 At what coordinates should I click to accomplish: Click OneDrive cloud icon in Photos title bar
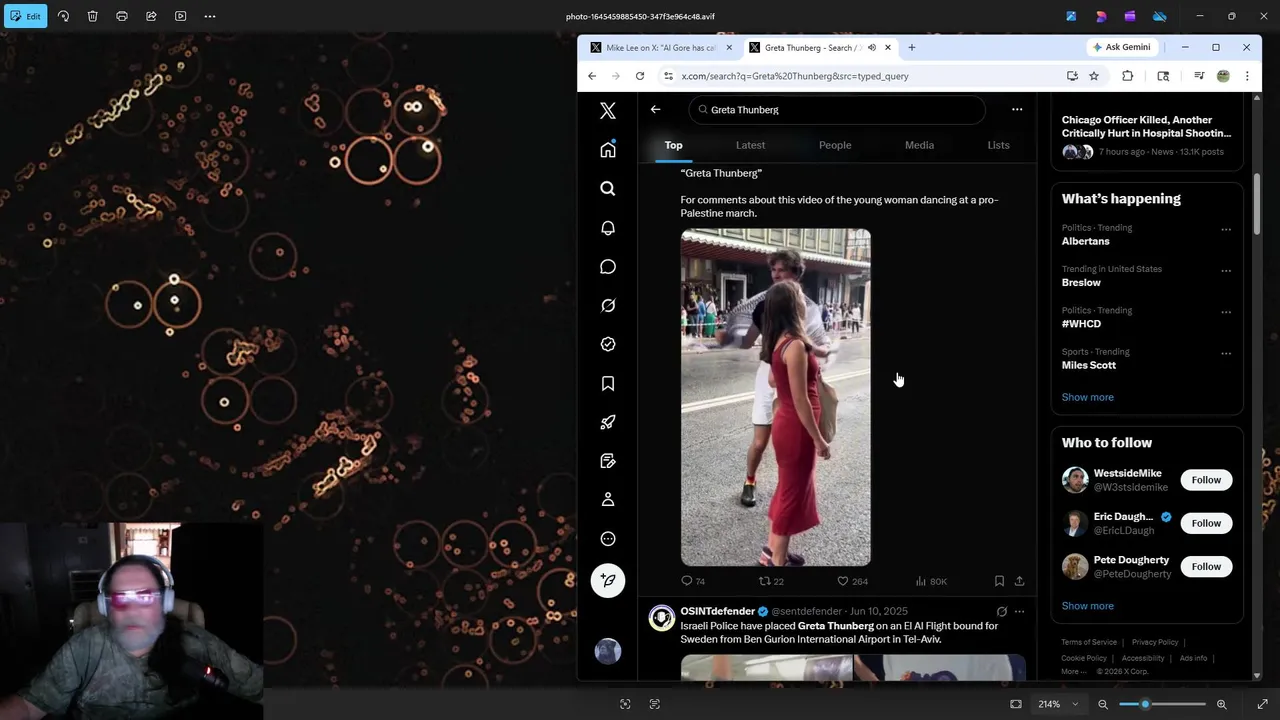click(x=1160, y=16)
